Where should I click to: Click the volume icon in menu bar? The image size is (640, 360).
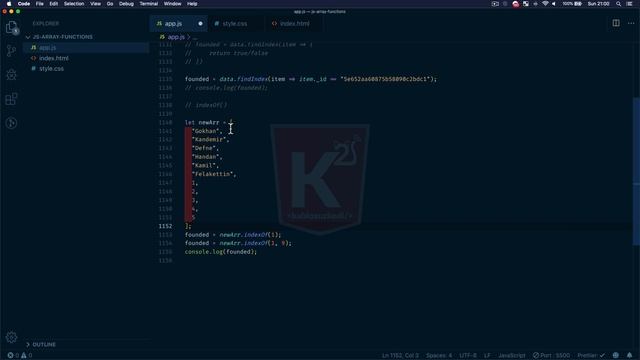[x=554, y=4]
